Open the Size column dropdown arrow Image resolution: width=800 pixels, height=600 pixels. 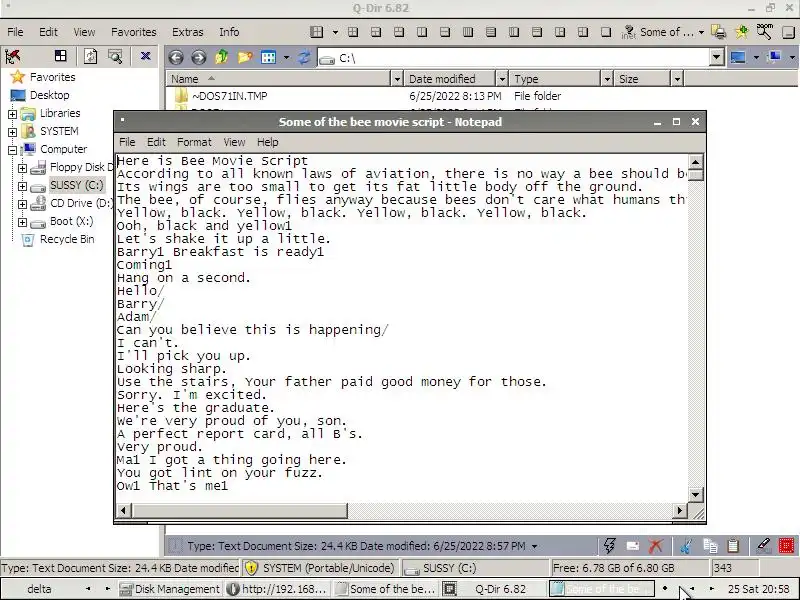click(x=677, y=79)
